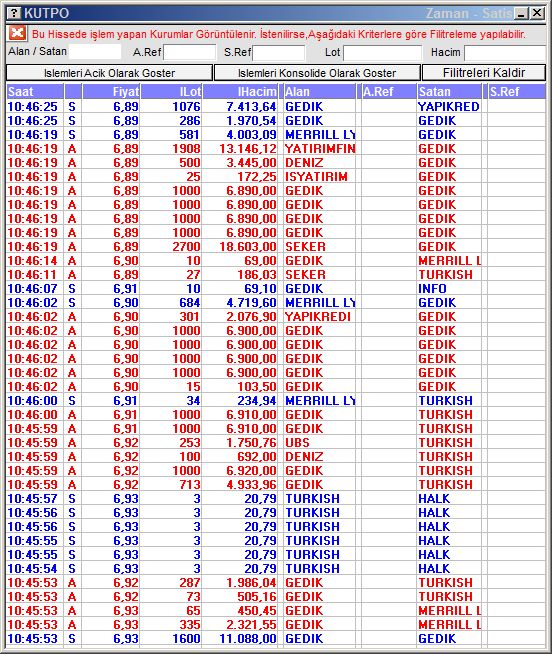
Task: Sort by the Satan column header
Action: click(x=449, y=91)
